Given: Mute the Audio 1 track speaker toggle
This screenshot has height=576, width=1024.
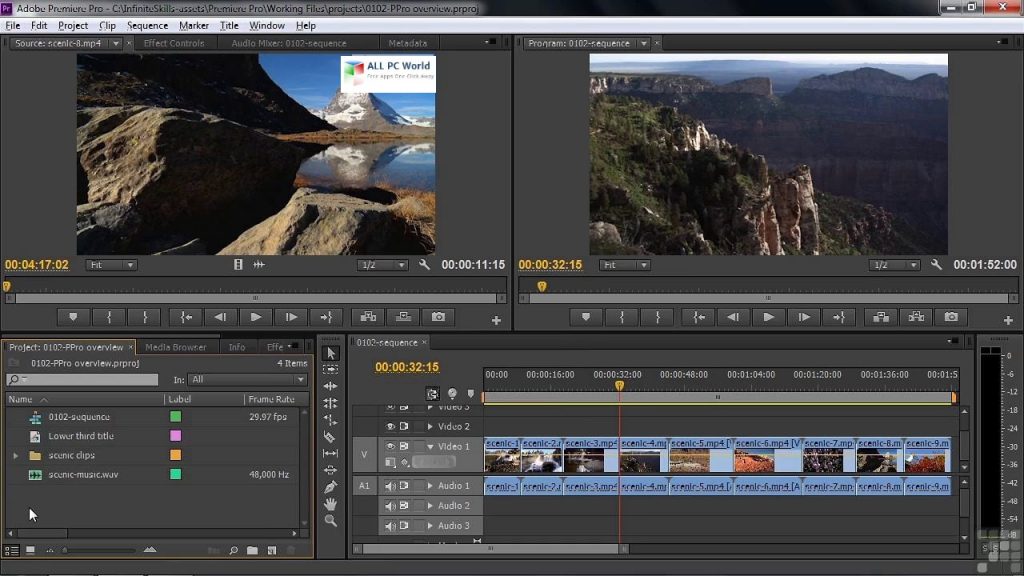Looking at the screenshot, I should pyautogui.click(x=391, y=486).
